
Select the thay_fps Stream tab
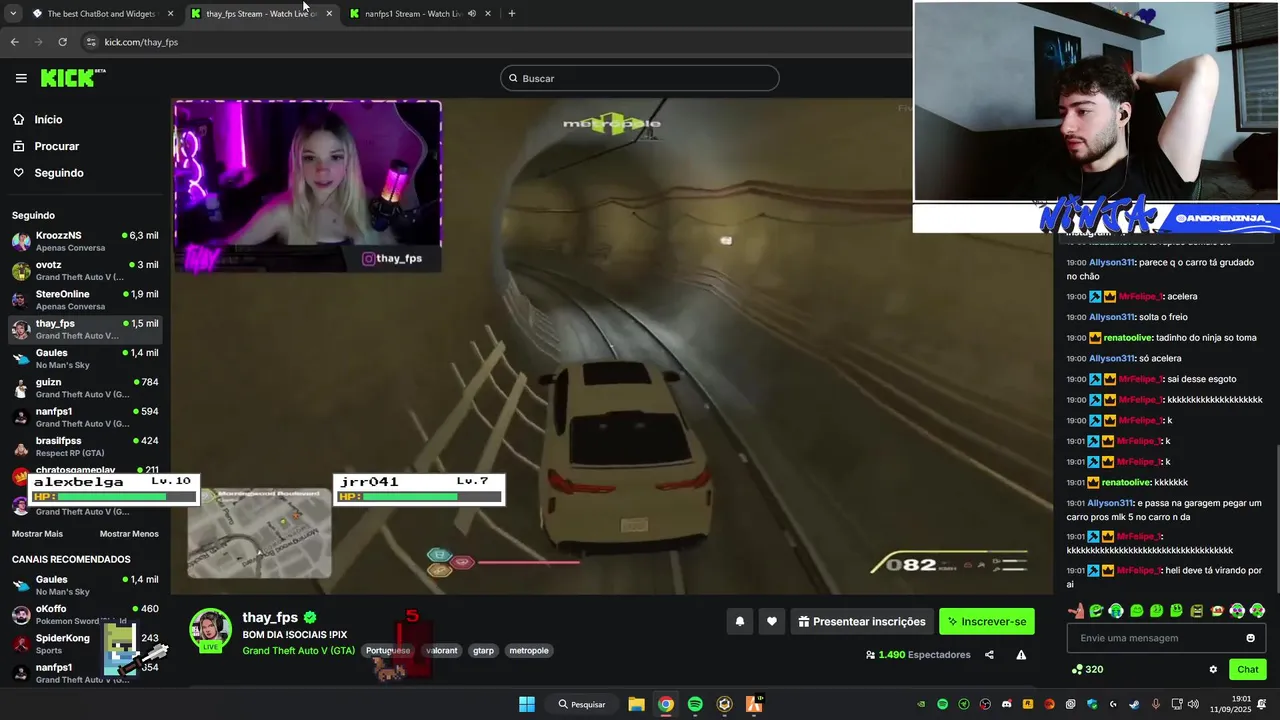click(x=260, y=14)
